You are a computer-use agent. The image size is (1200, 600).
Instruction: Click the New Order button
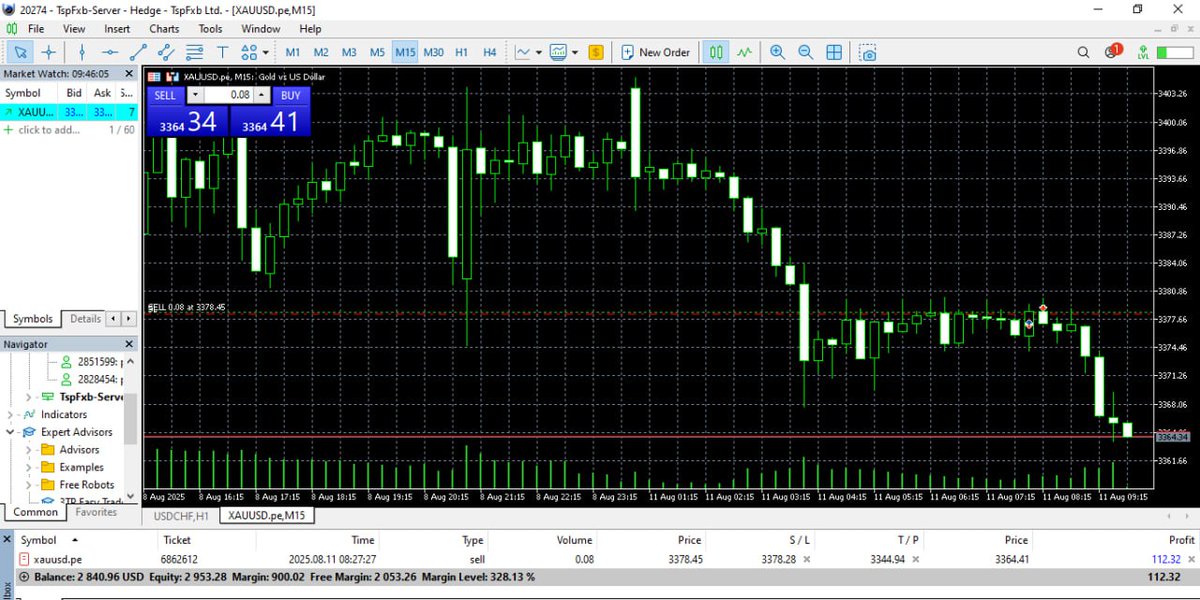[x=655, y=52]
